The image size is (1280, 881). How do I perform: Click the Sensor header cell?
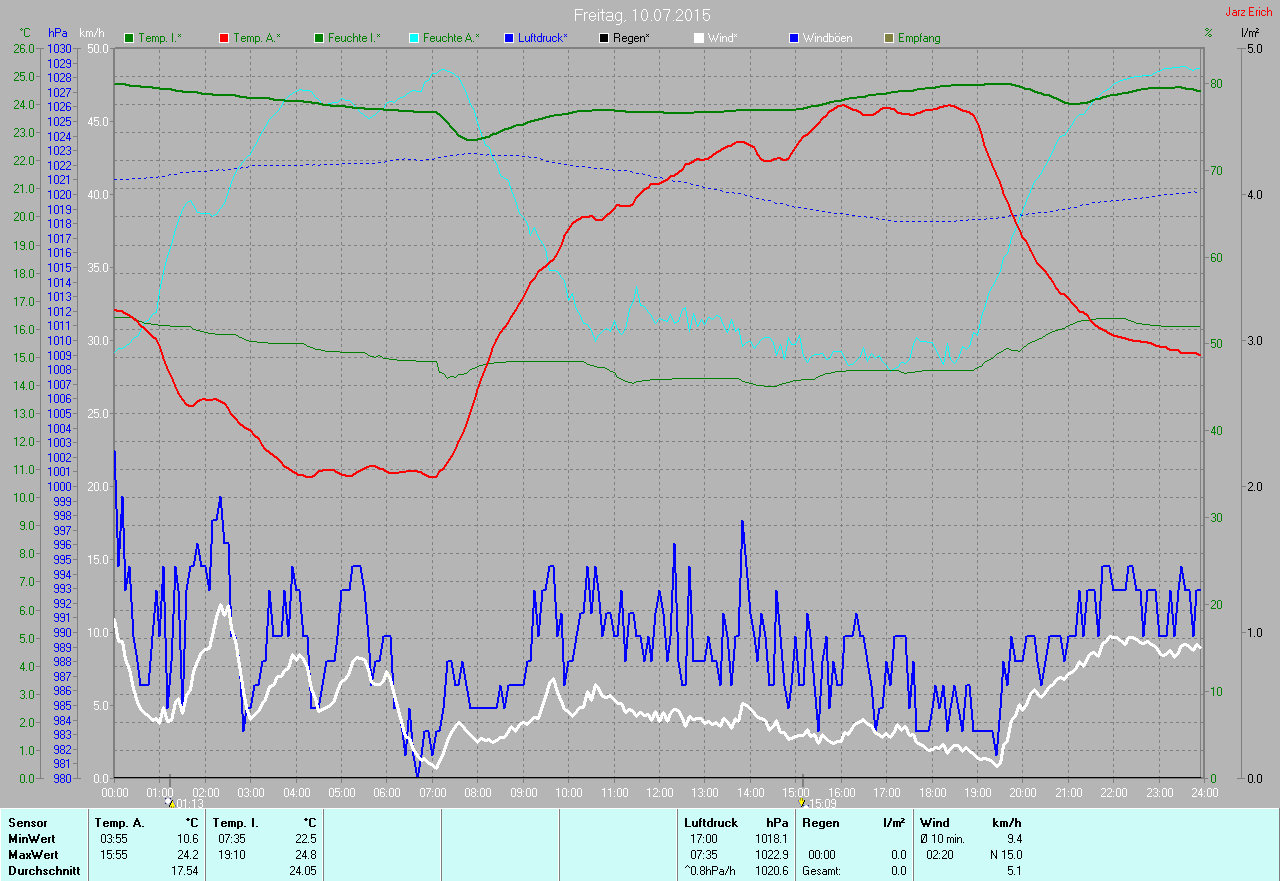[x=27, y=823]
